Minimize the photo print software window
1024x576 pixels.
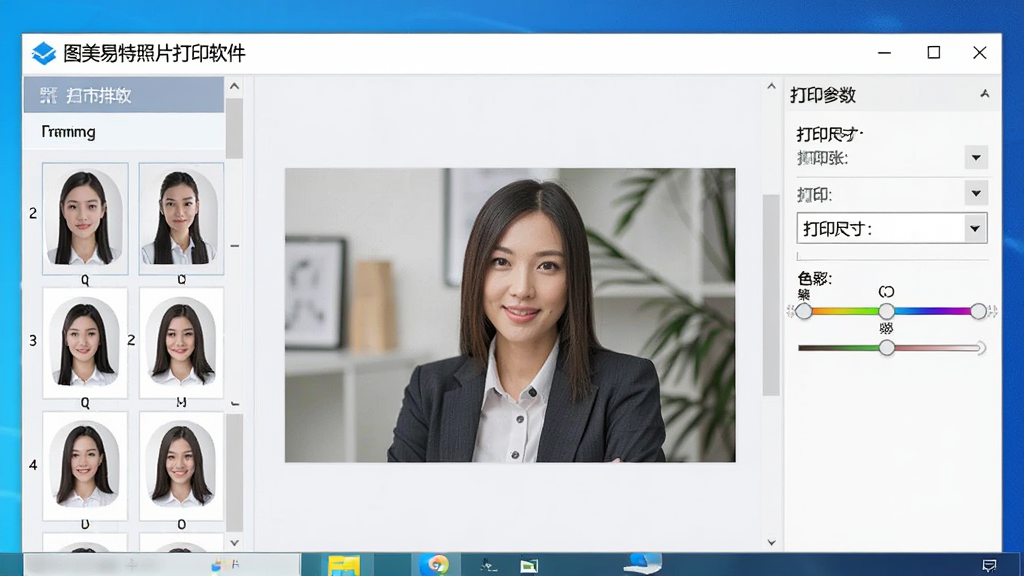coord(884,52)
